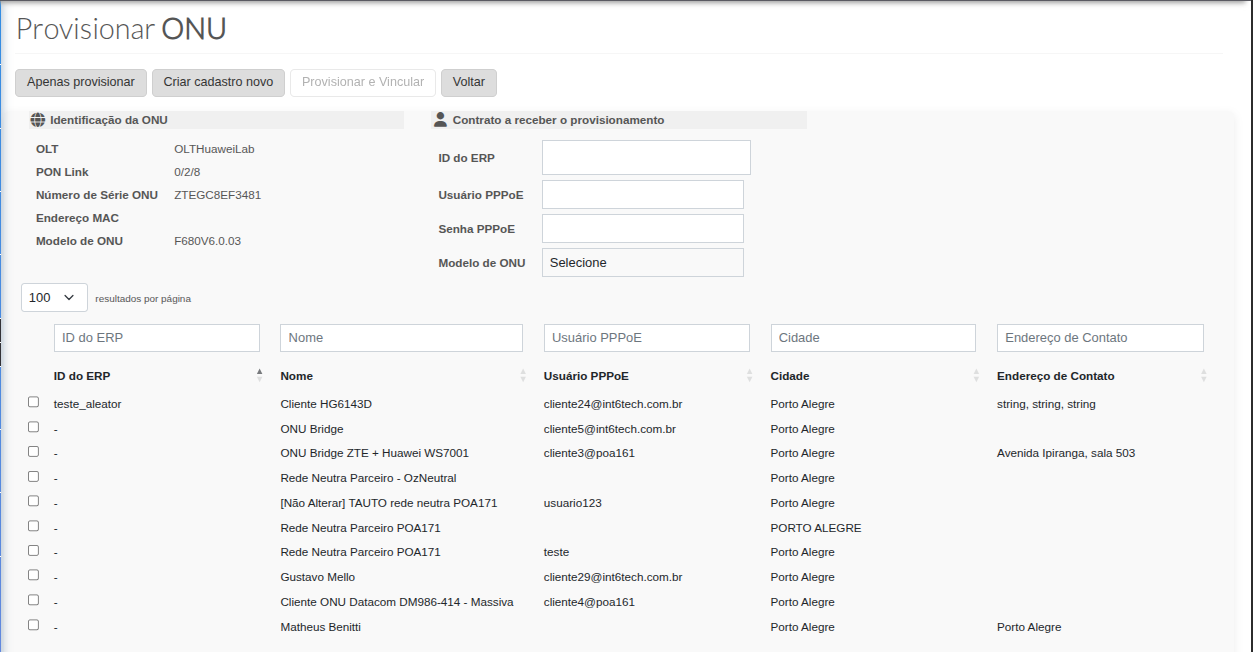Click the string, string, string address cell

[x=1046, y=404]
